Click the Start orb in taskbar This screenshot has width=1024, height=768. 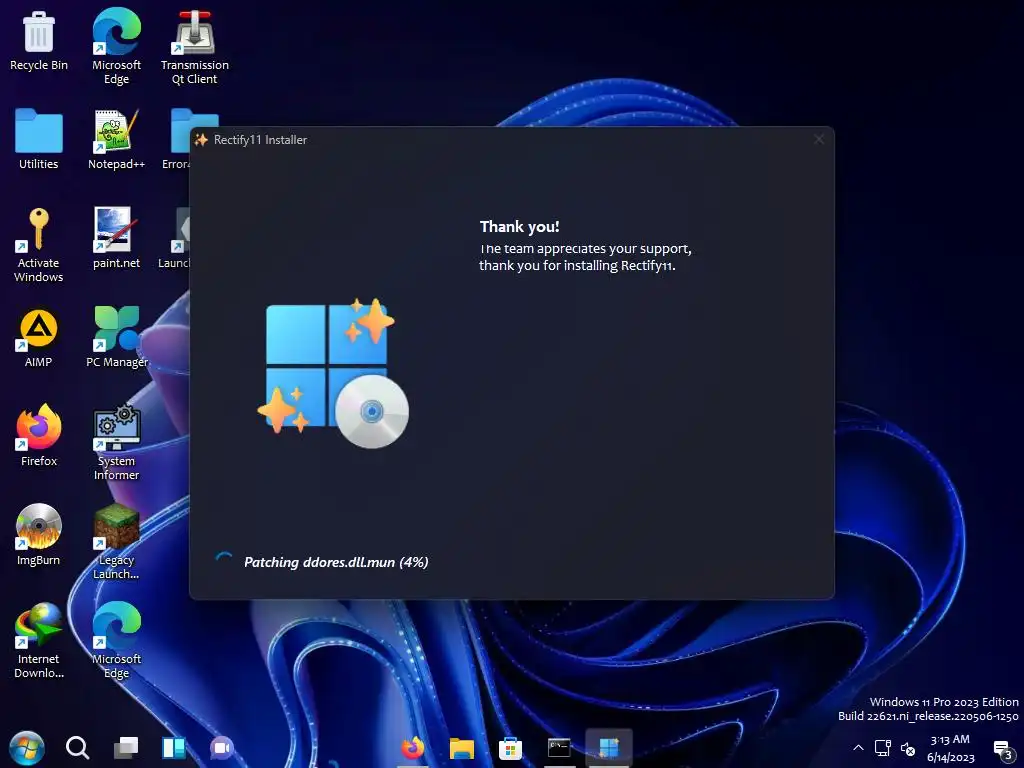click(27, 748)
